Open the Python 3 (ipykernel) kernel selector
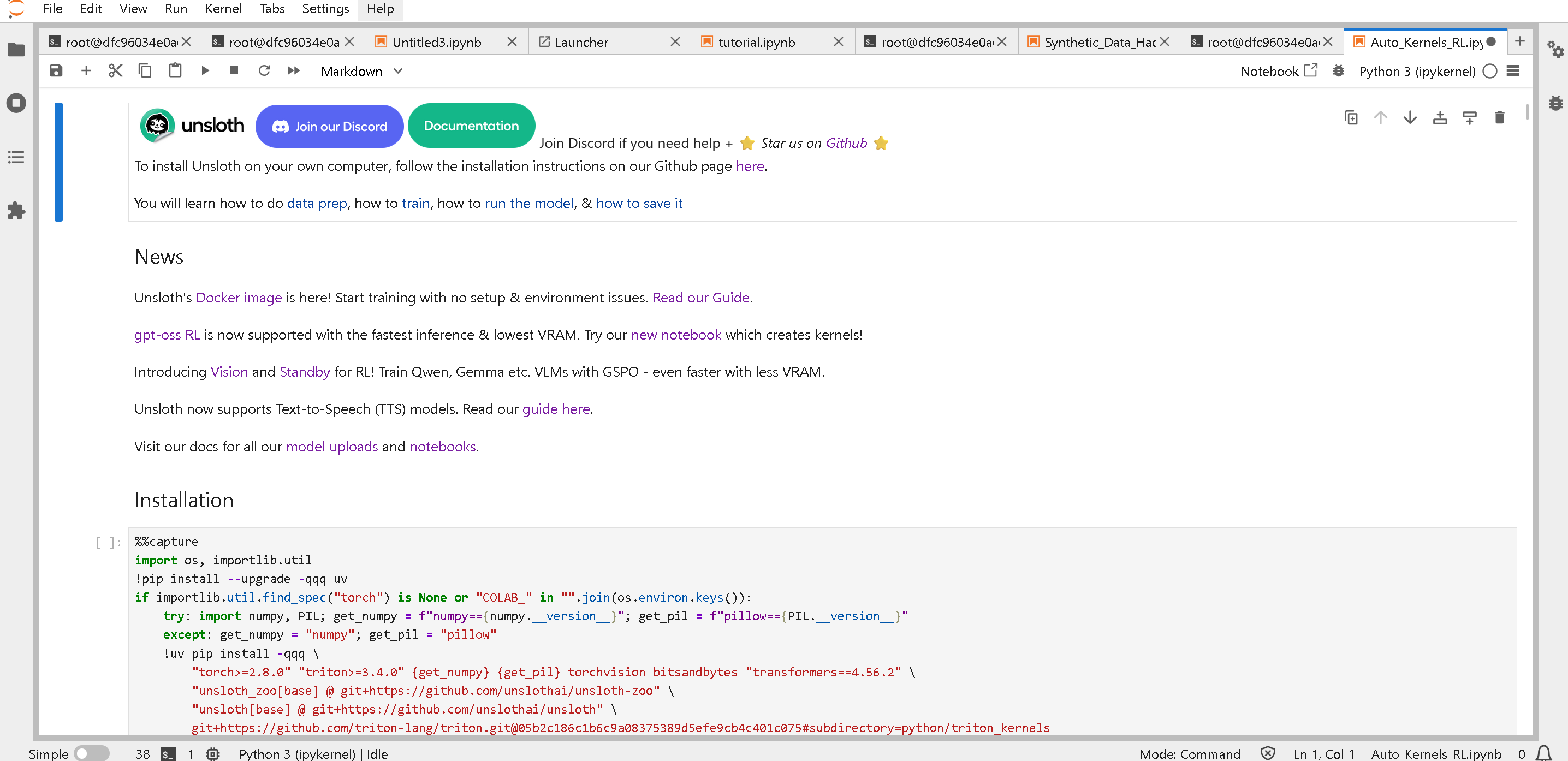Screen dimensions: 1568x761 tap(1416, 71)
